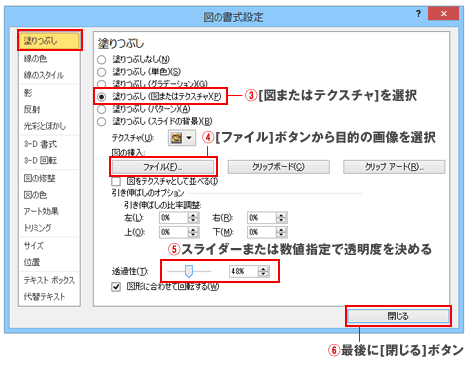This screenshot has height=366, width=468.
Task: Choose 塗りつぶし (パターン)(A) option
Action: click(x=101, y=109)
